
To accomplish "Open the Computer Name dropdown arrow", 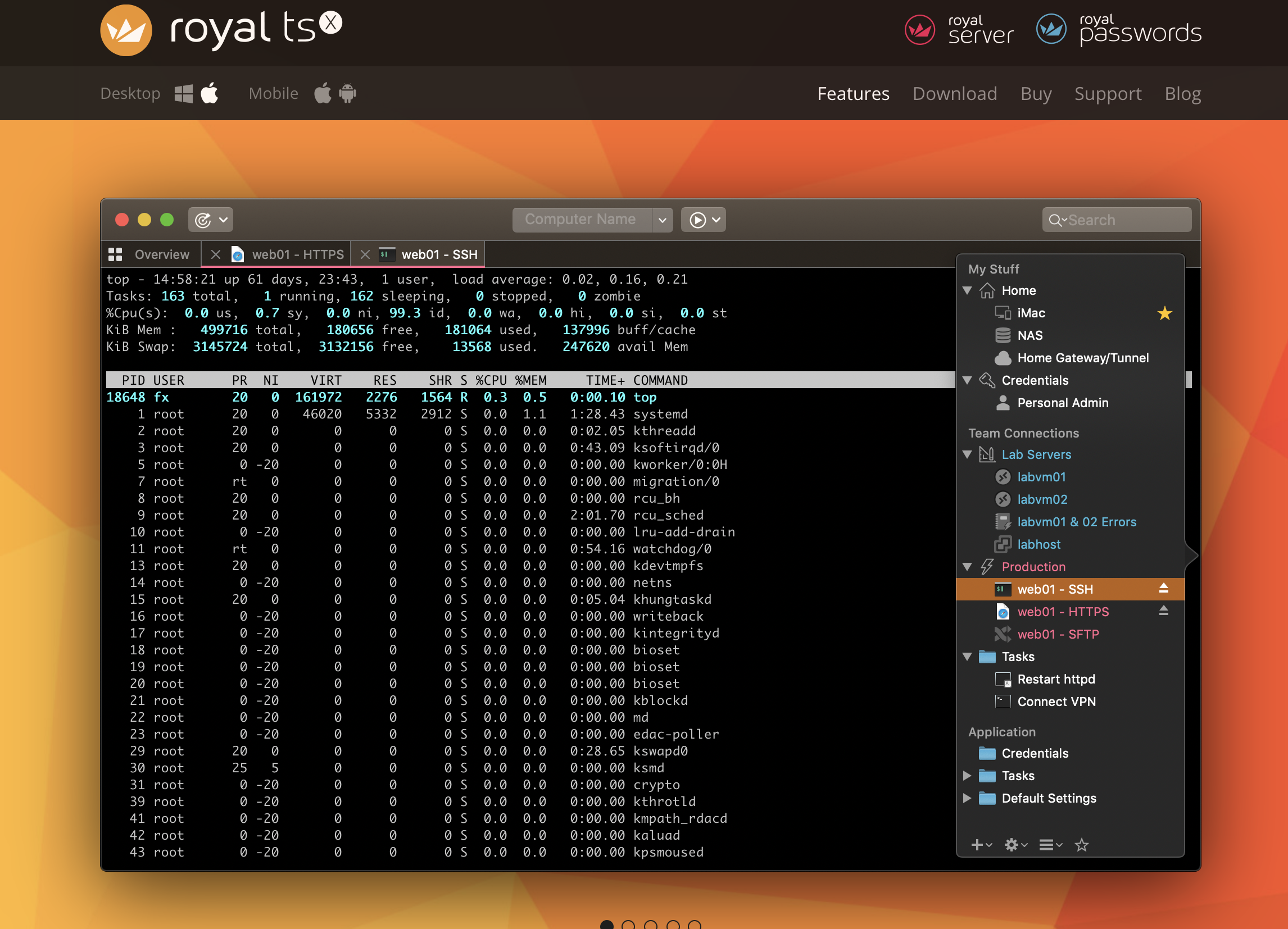I will coord(662,220).
